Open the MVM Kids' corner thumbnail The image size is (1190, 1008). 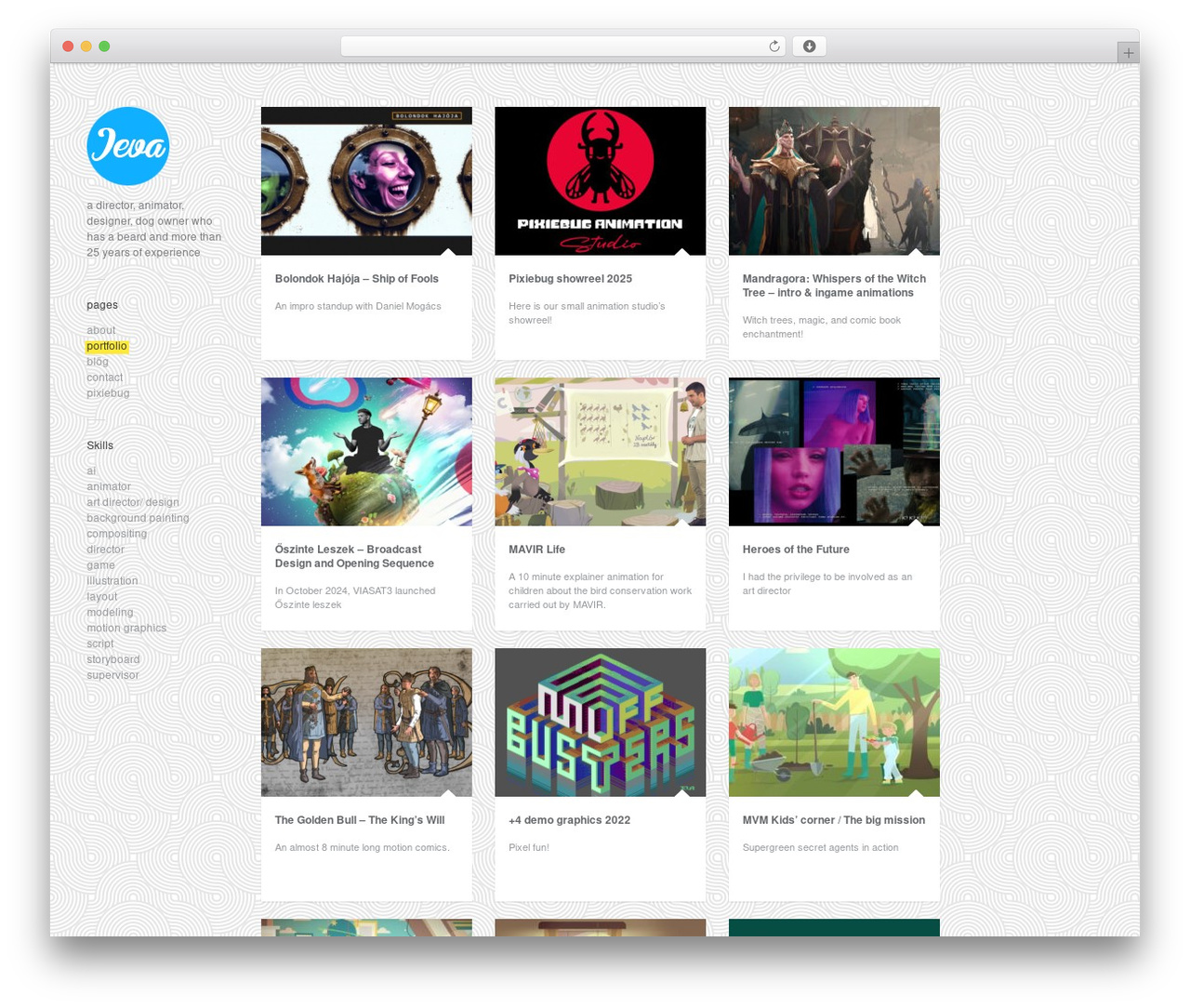(x=834, y=722)
